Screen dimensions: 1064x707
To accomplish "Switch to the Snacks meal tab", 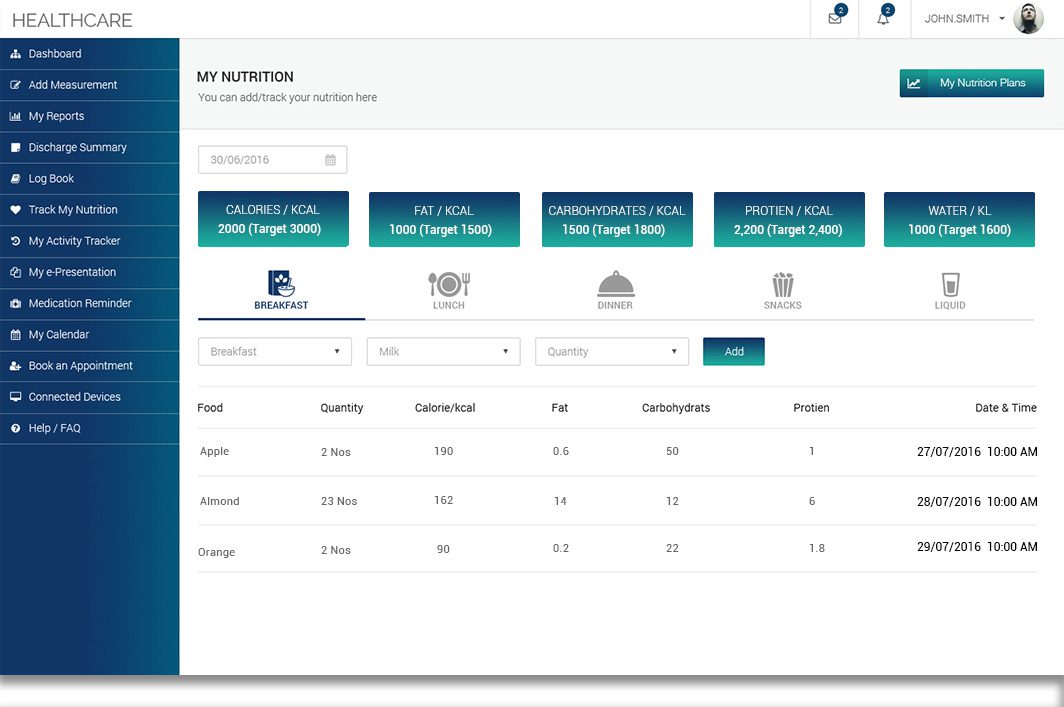I will 782,290.
